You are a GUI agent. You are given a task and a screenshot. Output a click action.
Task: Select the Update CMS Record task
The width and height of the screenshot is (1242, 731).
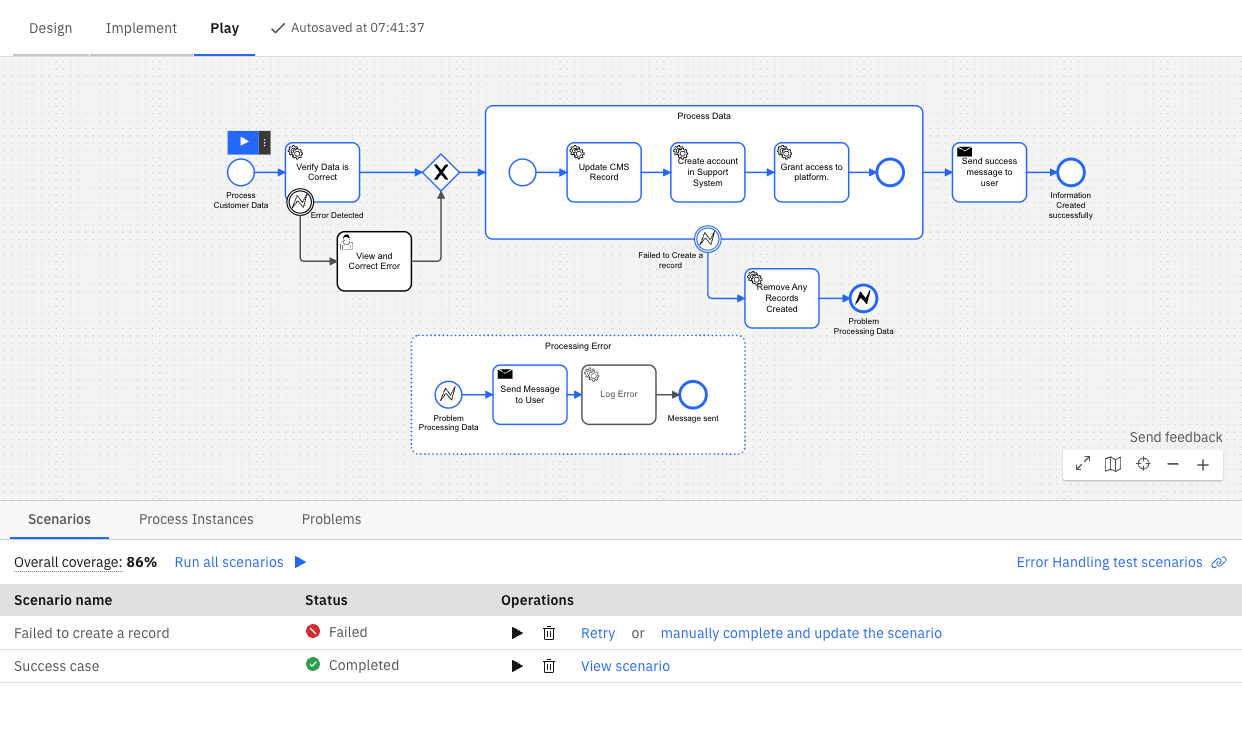(x=604, y=172)
